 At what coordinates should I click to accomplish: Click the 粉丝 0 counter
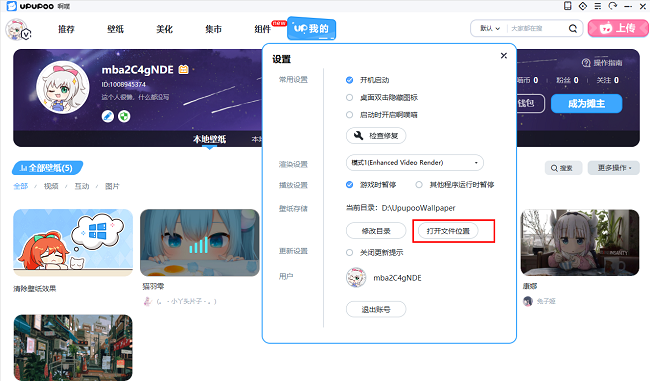point(567,80)
